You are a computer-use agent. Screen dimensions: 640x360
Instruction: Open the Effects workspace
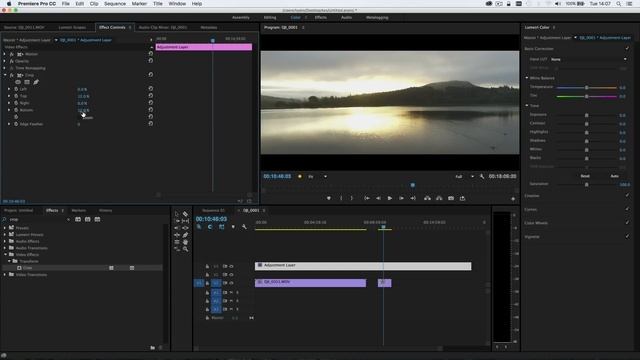tap(320, 18)
